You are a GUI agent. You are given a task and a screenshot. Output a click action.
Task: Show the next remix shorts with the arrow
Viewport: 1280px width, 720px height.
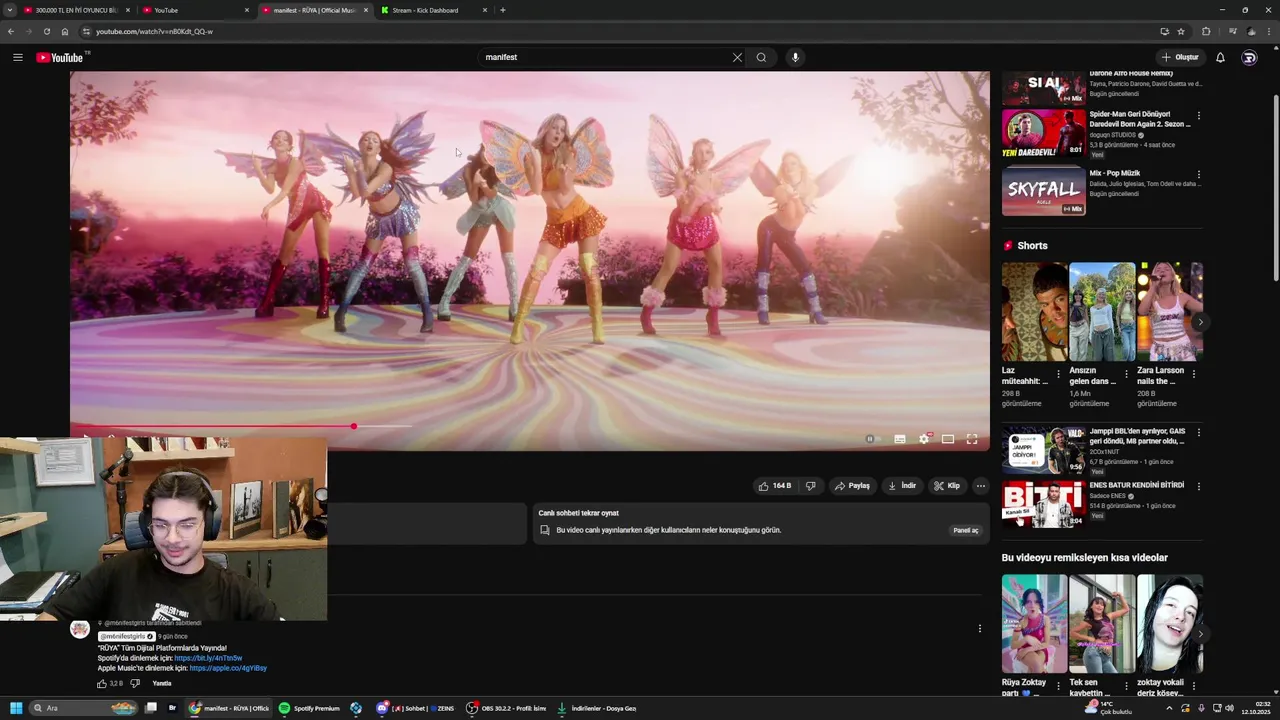[1199, 634]
